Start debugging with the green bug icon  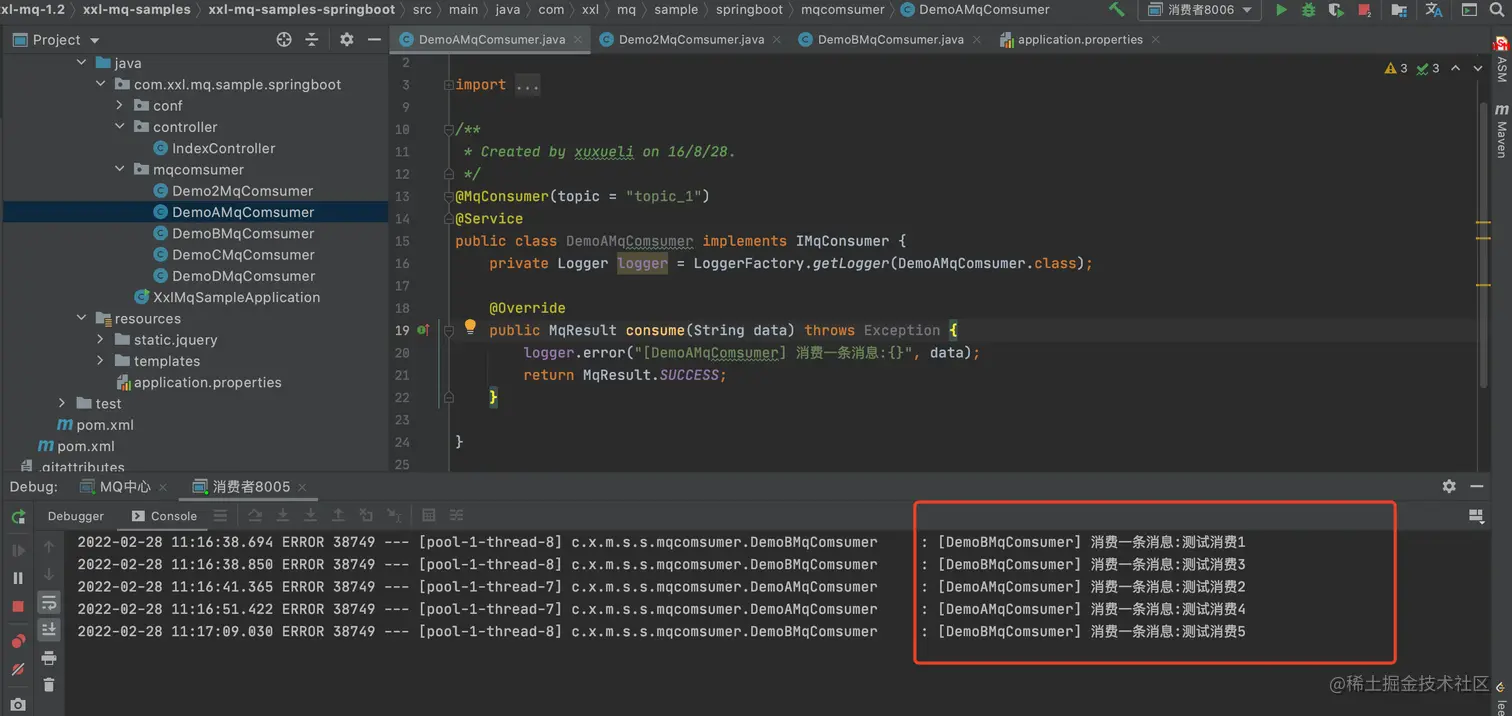(1308, 10)
